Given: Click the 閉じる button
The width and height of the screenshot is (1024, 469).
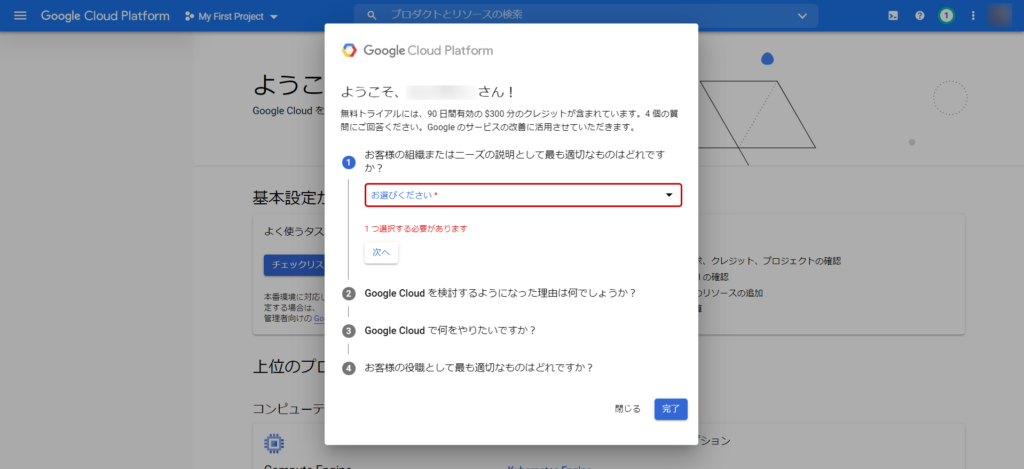Looking at the screenshot, I should point(628,409).
